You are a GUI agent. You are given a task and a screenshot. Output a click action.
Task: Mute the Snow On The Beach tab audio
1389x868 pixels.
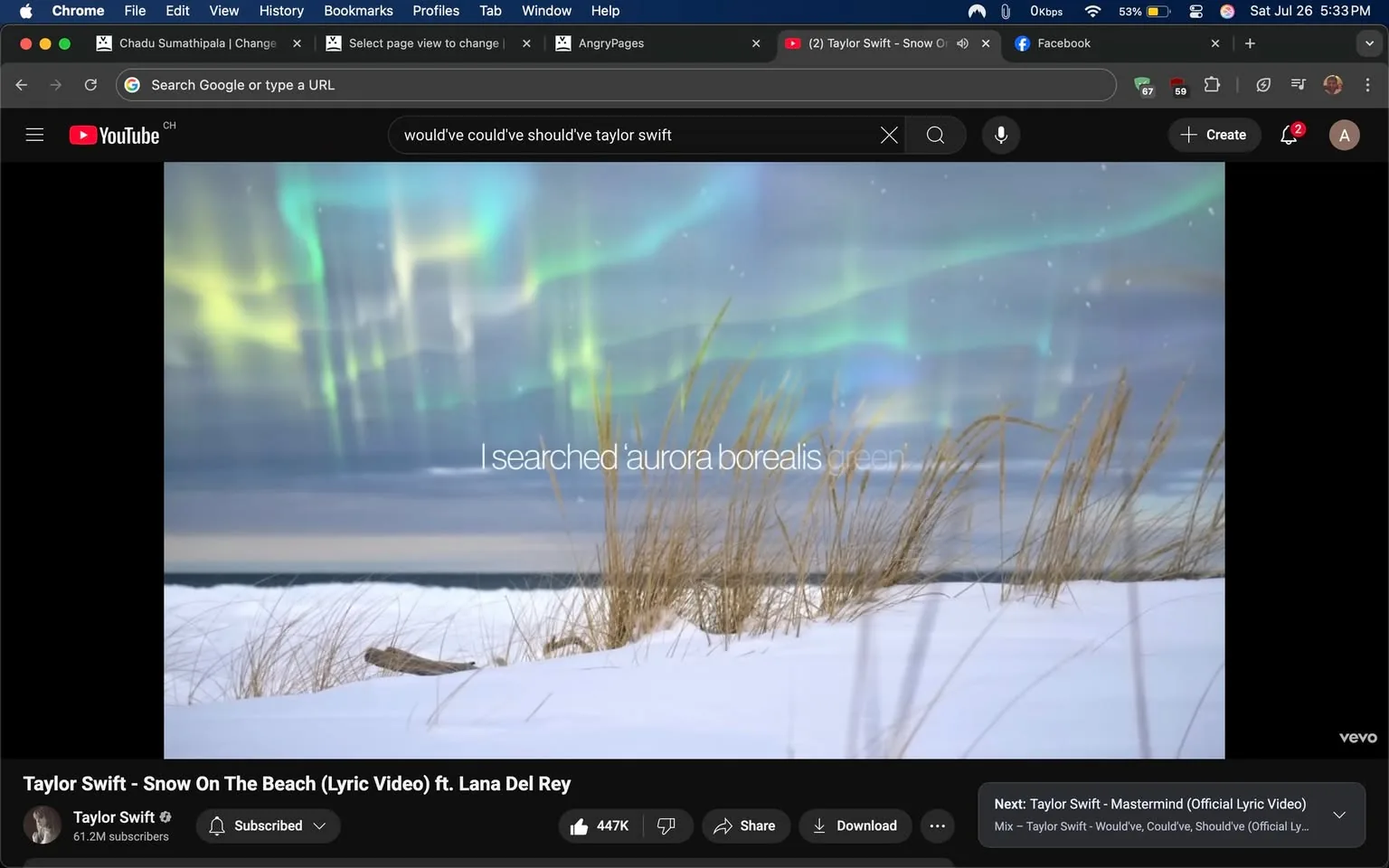click(962, 42)
